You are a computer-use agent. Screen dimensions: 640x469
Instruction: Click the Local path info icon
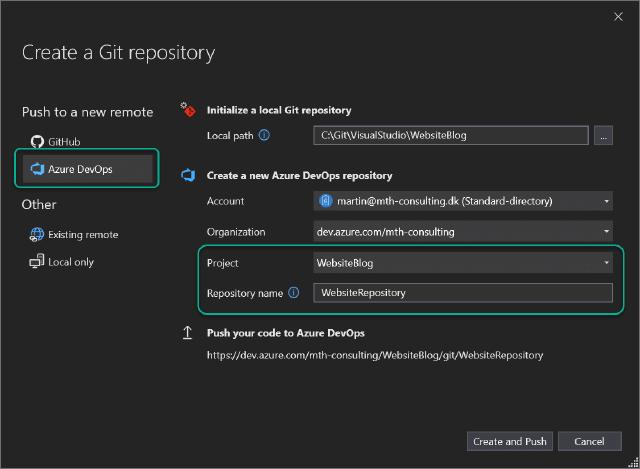point(264,135)
